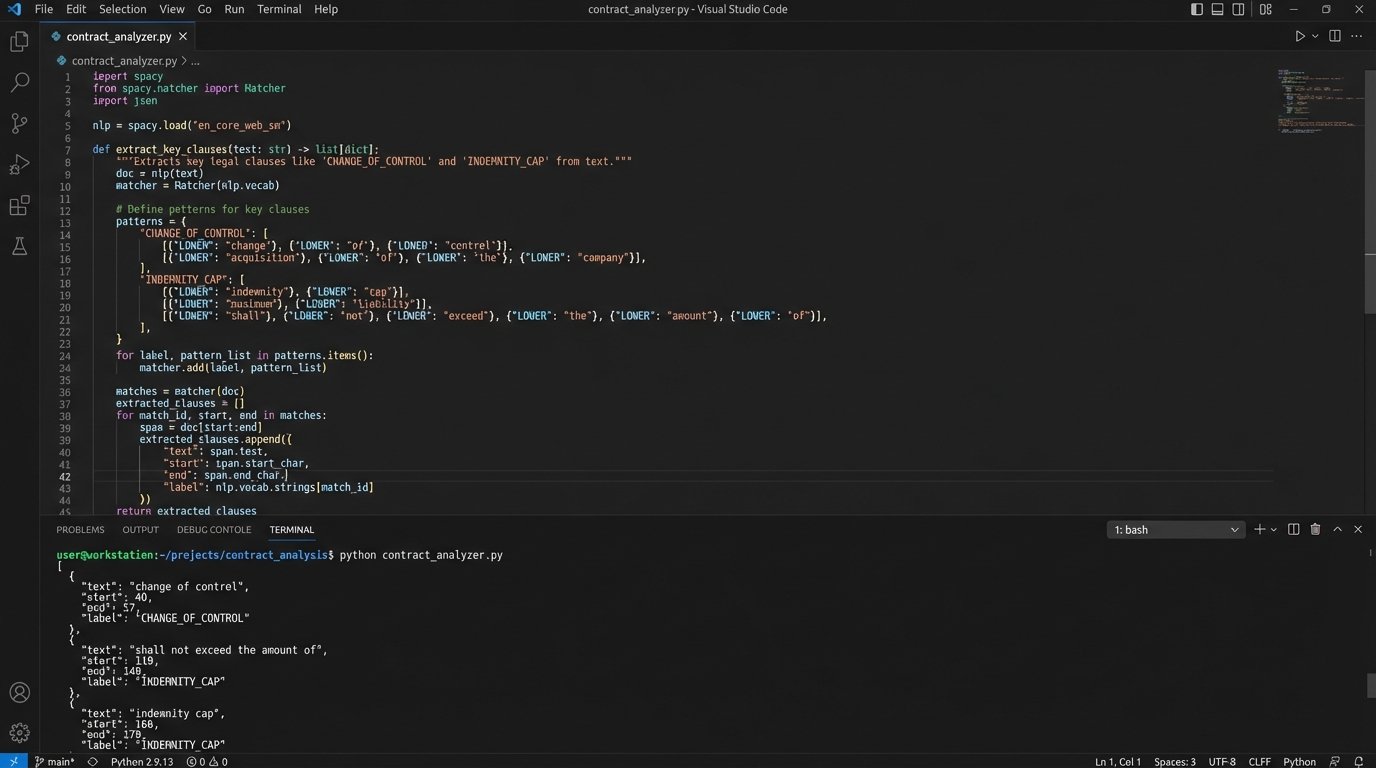Switch to the PROBLEMS panel tab
The width and height of the screenshot is (1376, 768).
80,530
